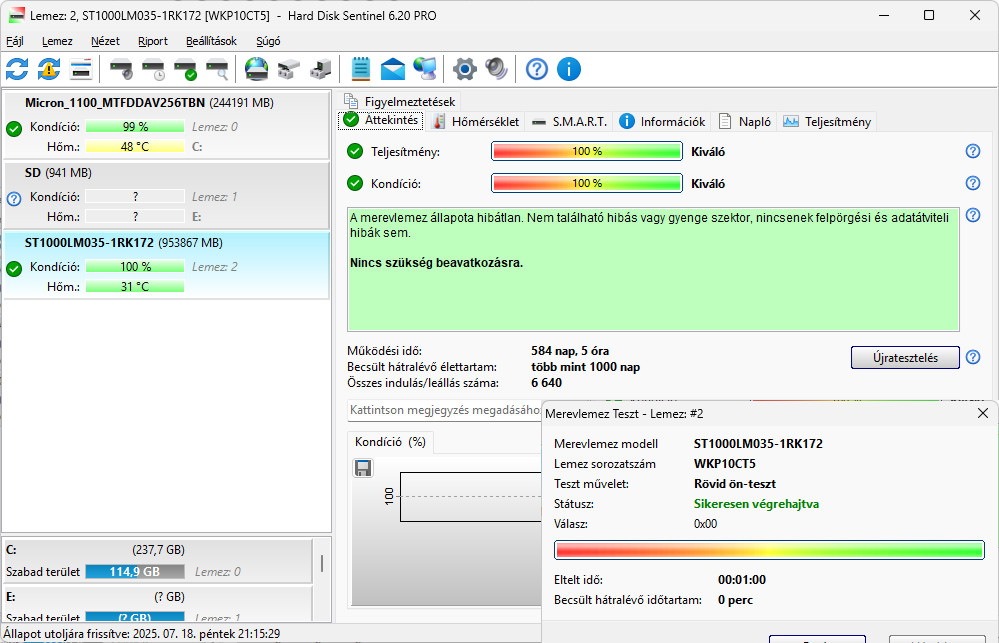Image resolution: width=999 pixels, height=643 pixels.
Task: Click the test progress bar in Merevlemez Teszt dialog
Action: click(769, 550)
